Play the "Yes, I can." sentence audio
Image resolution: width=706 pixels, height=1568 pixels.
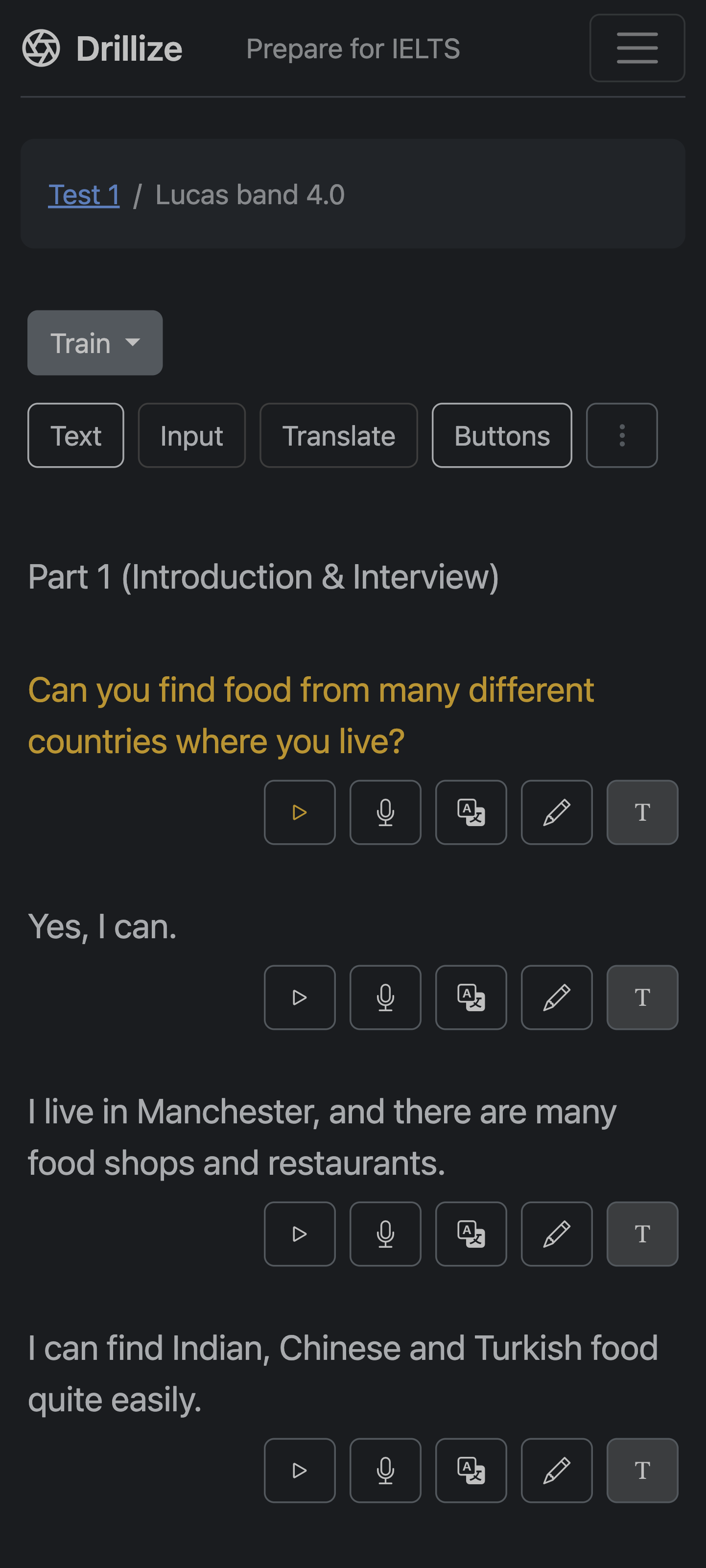click(300, 997)
